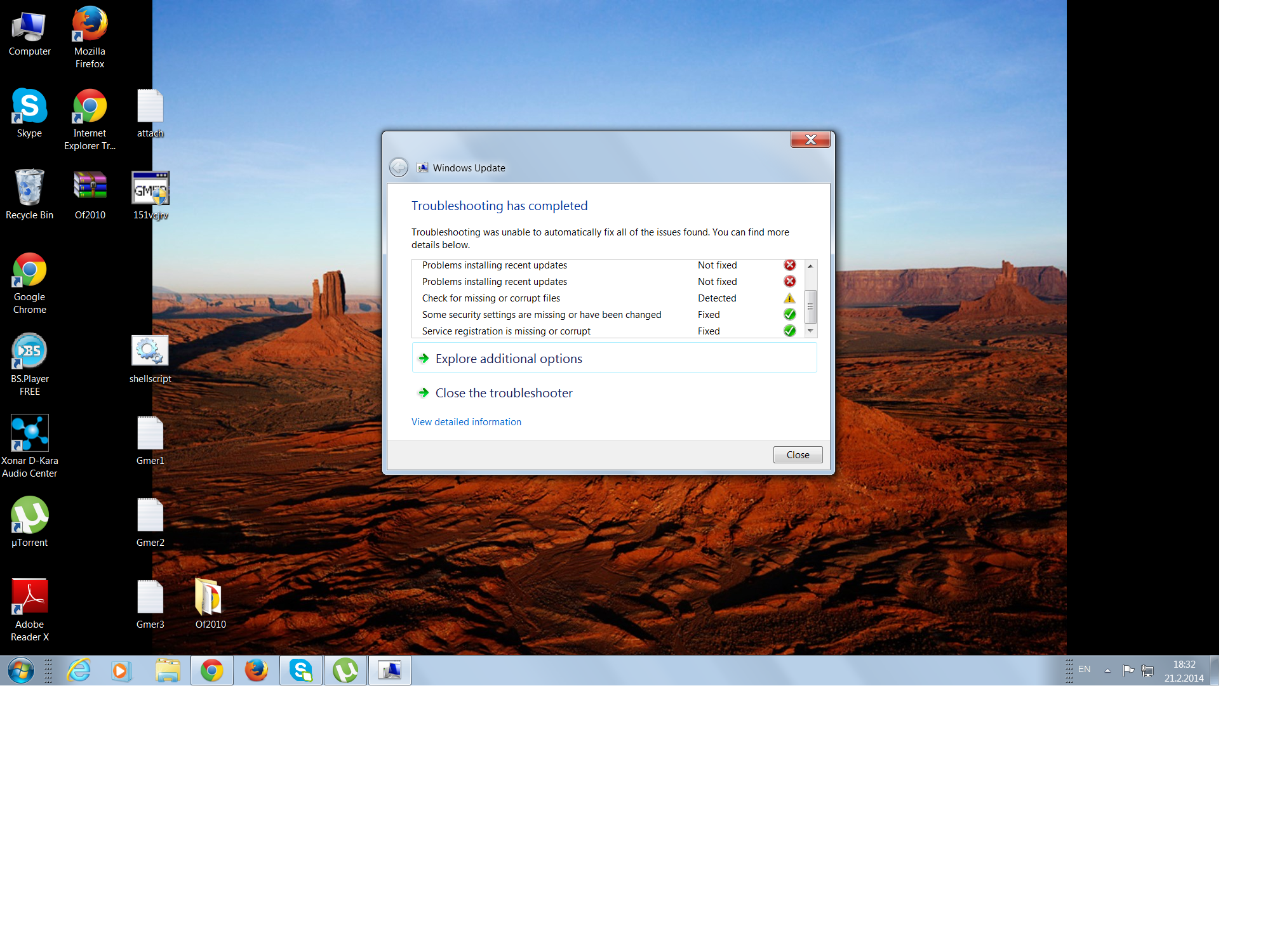This screenshot has height=952, width=1270.
Task: Open Internet Explorer from the taskbar
Action: coord(79,671)
